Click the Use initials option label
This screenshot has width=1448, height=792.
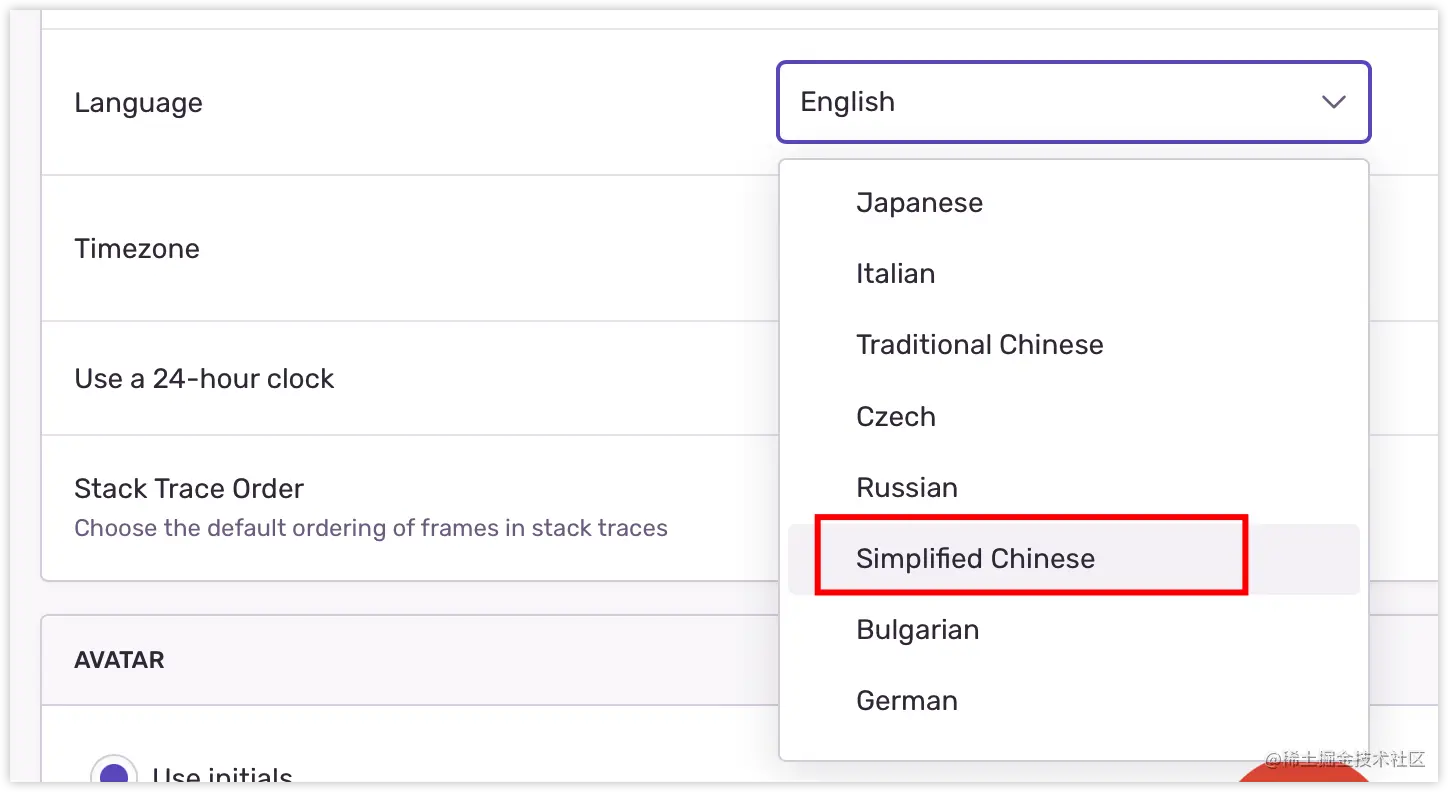[222, 775]
